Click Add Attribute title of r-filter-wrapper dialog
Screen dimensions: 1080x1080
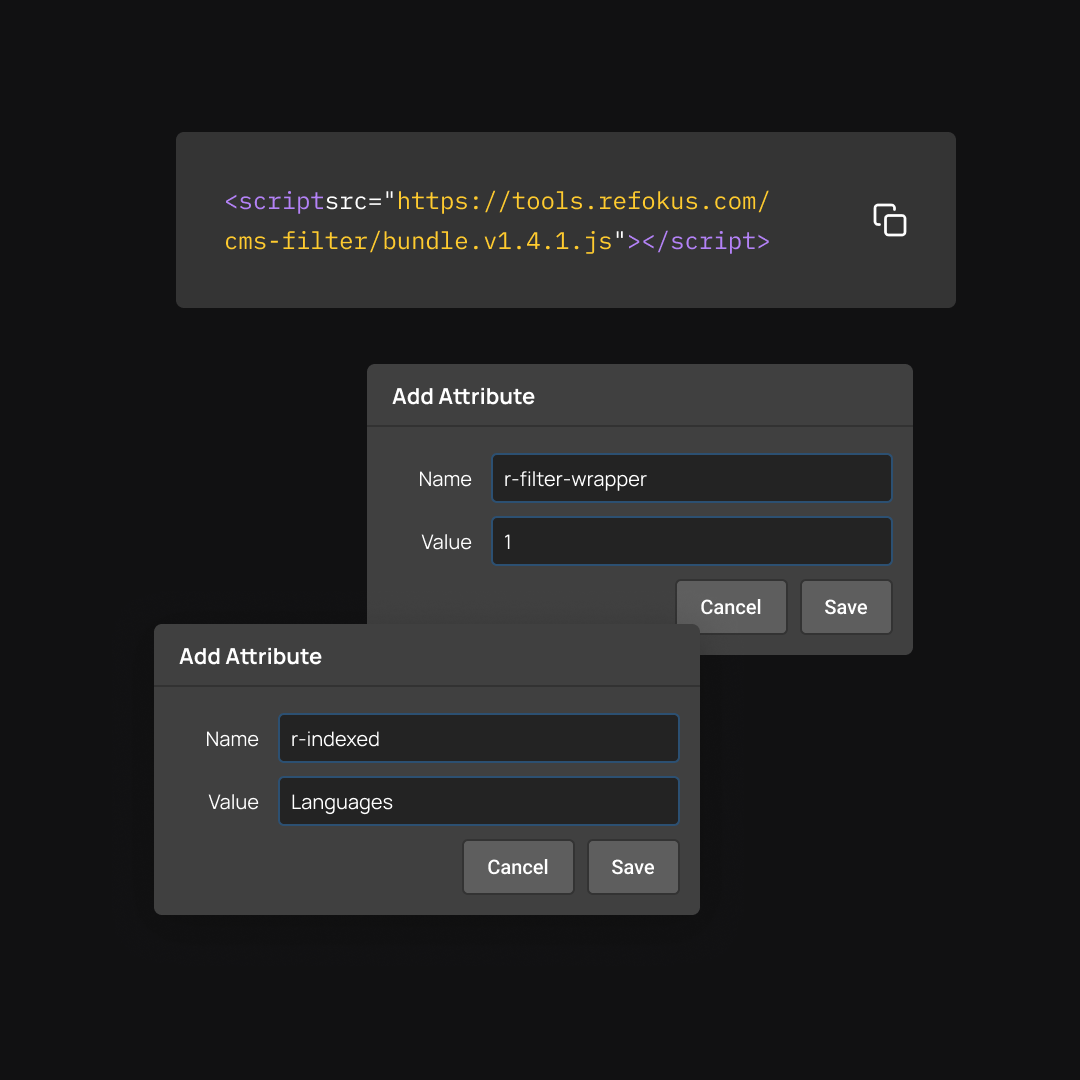coord(463,397)
